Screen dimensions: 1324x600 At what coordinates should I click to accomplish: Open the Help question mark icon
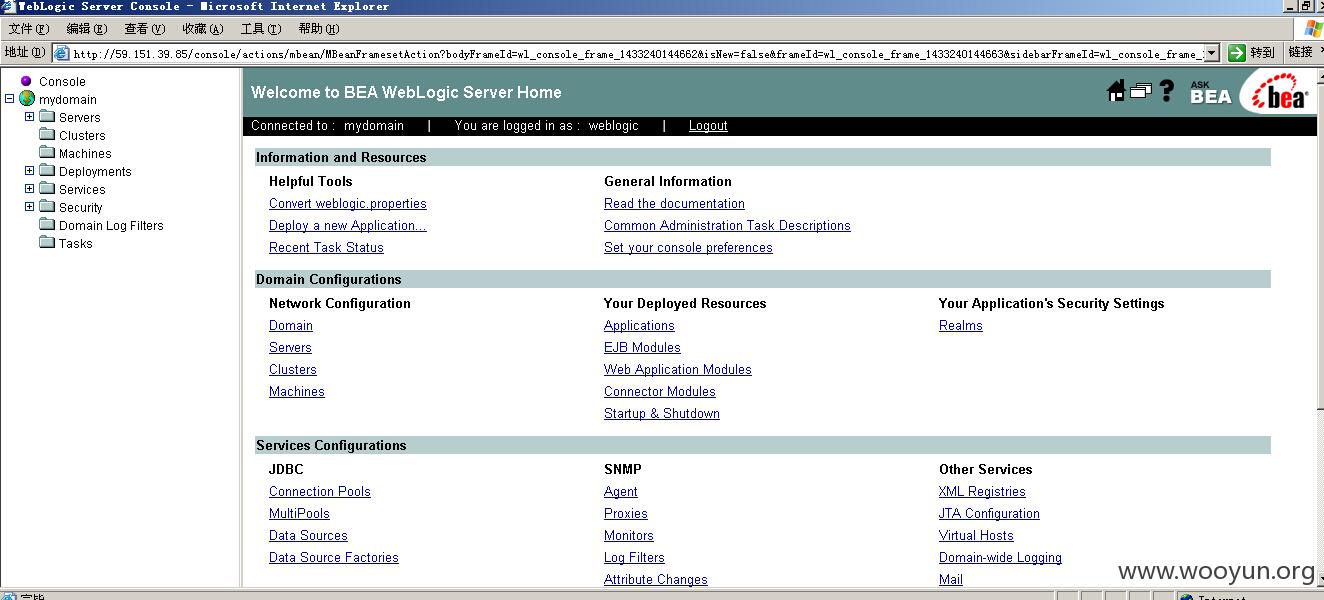(1166, 91)
